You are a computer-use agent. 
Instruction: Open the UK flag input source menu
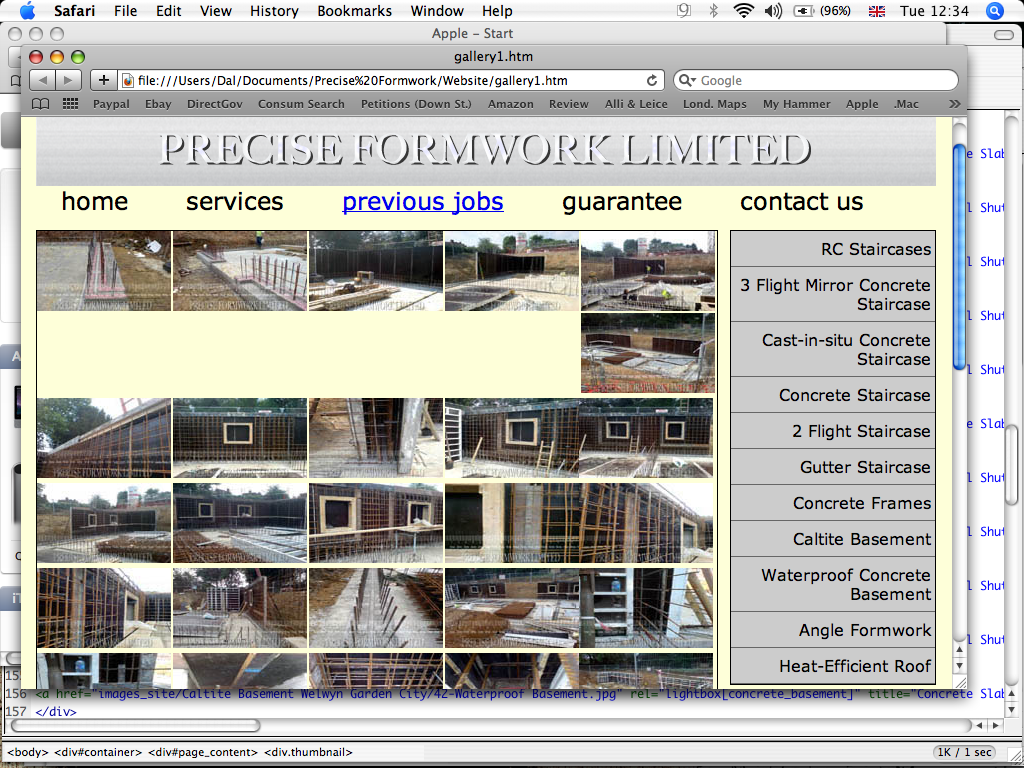877,11
